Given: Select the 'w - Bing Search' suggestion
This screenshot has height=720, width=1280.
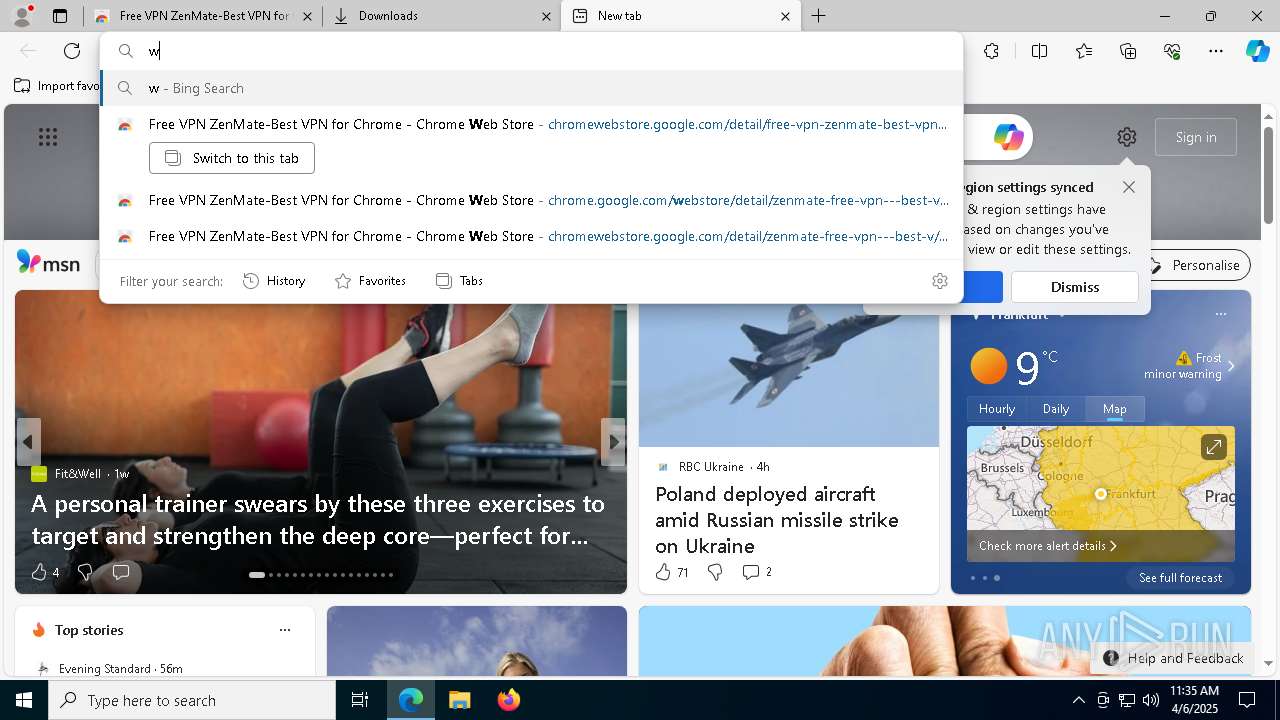Looking at the screenshot, I should (531, 88).
